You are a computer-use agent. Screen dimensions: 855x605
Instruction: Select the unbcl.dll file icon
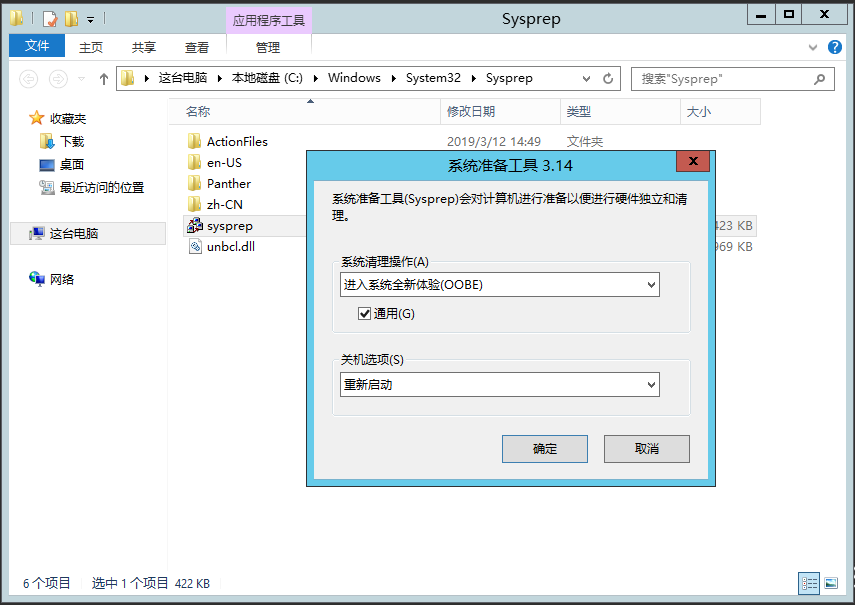click(x=195, y=246)
